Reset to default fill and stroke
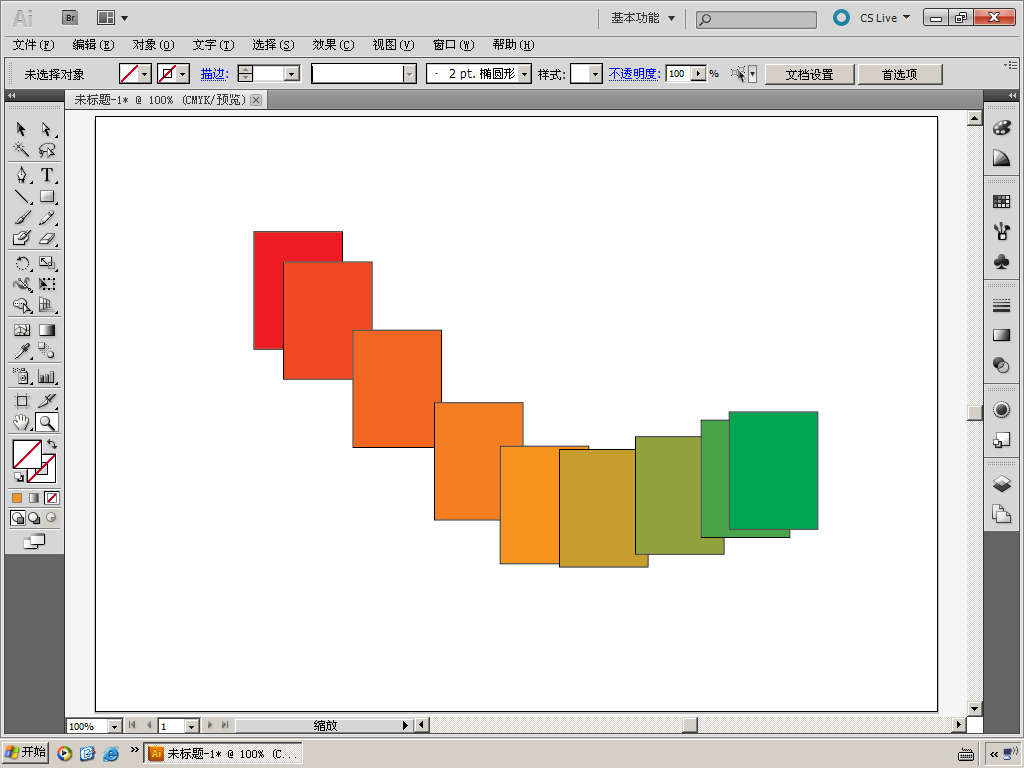Viewport: 1024px width, 768px height. 18,477
